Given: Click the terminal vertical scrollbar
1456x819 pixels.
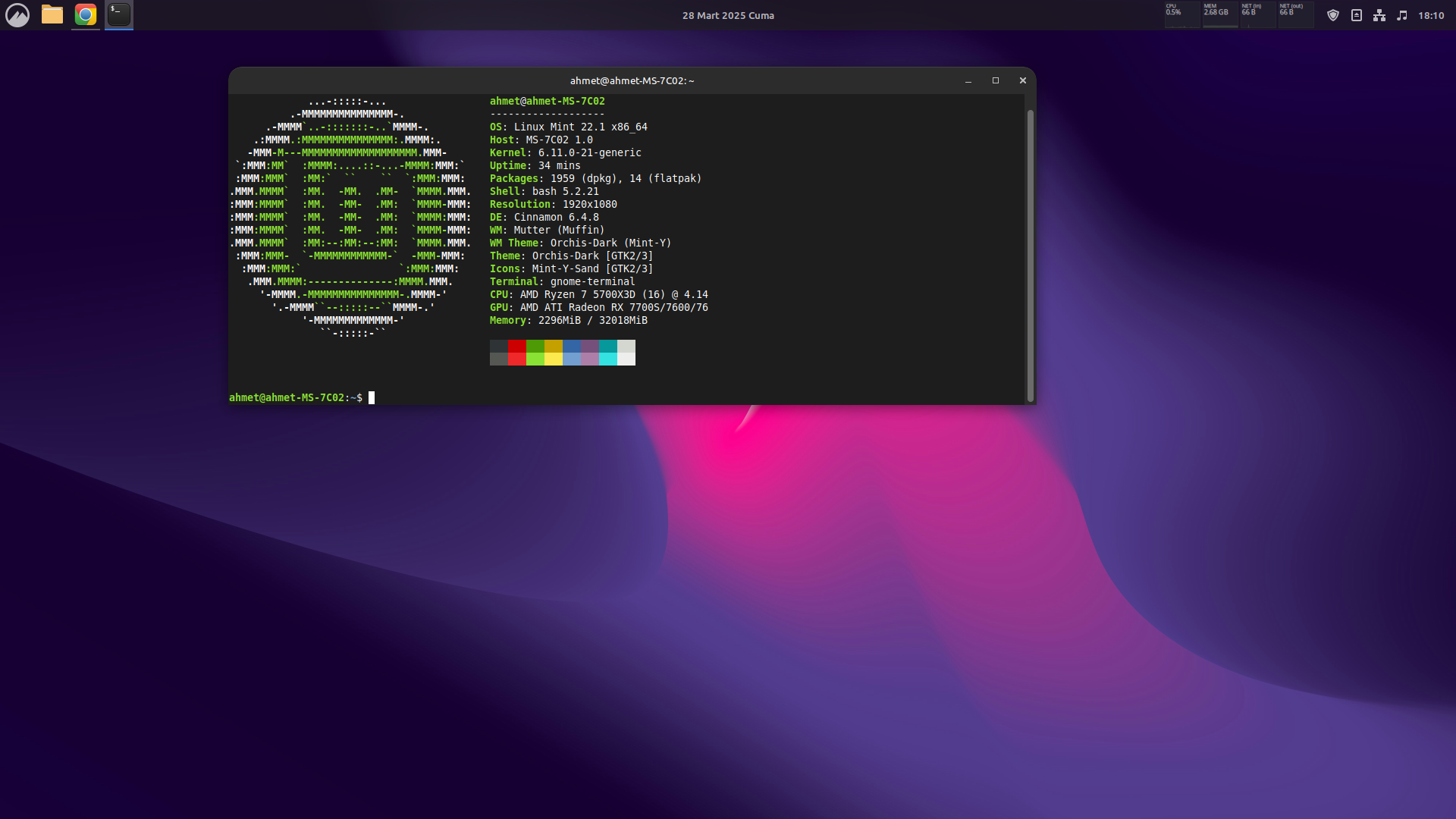Looking at the screenshot, I should tap(1030, 256).
